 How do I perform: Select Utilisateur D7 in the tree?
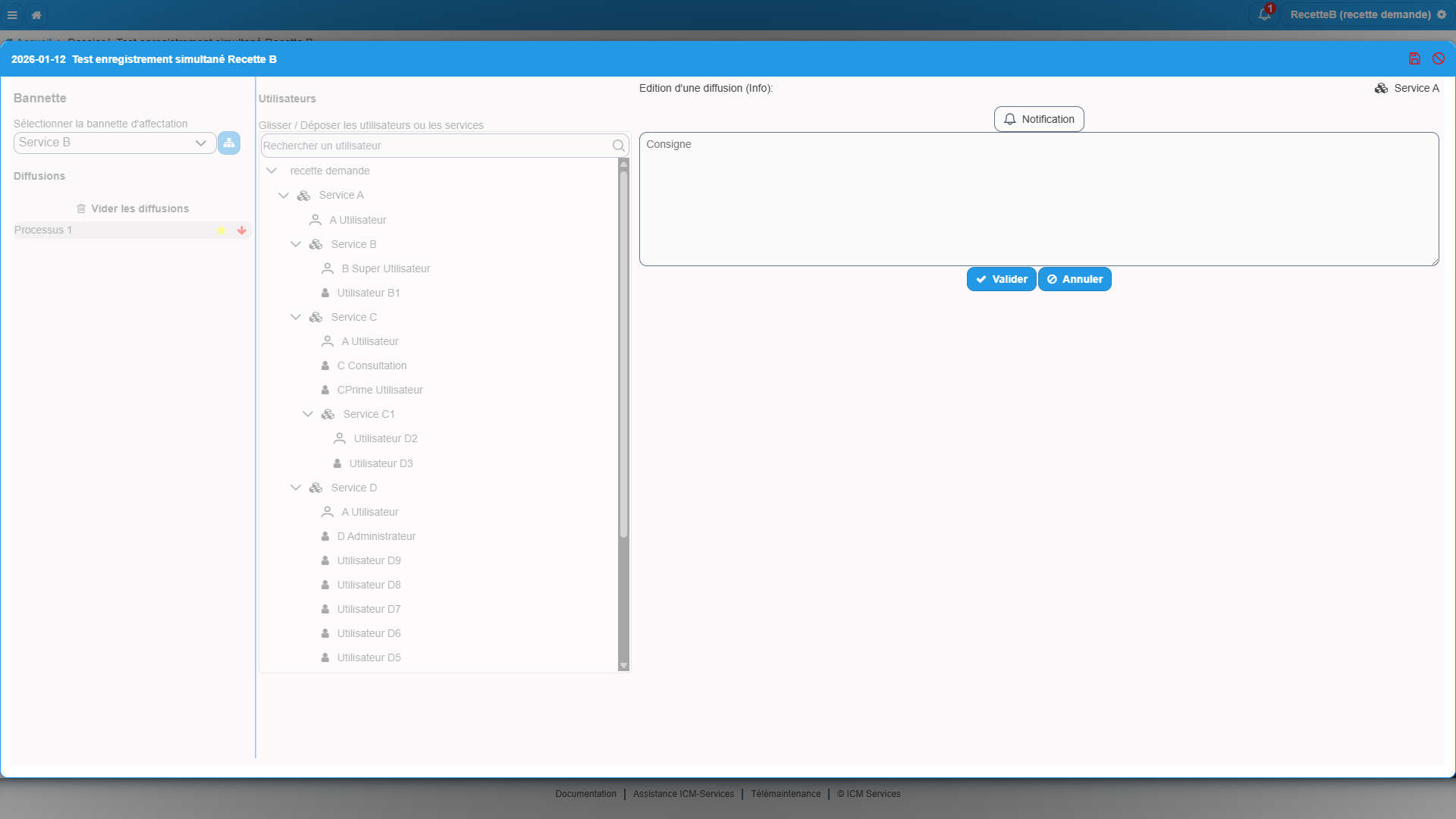click(369, 609)
